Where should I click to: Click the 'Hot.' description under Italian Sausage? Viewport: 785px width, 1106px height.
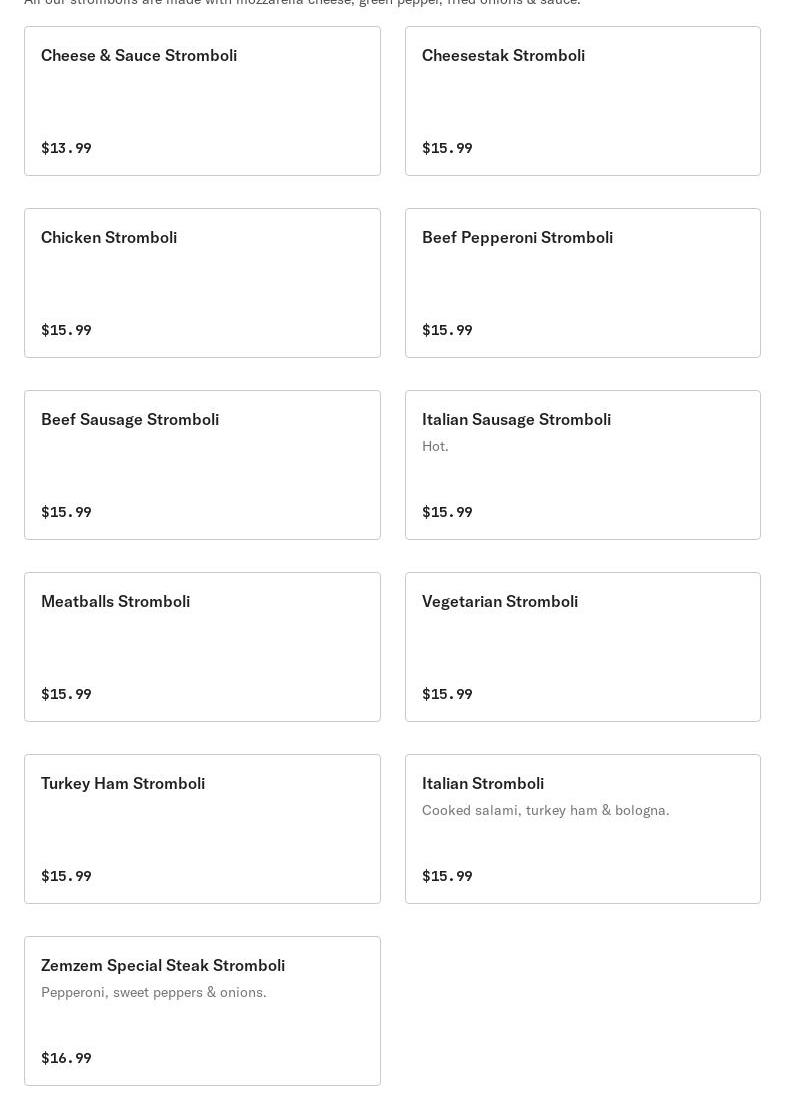(435, 446)
